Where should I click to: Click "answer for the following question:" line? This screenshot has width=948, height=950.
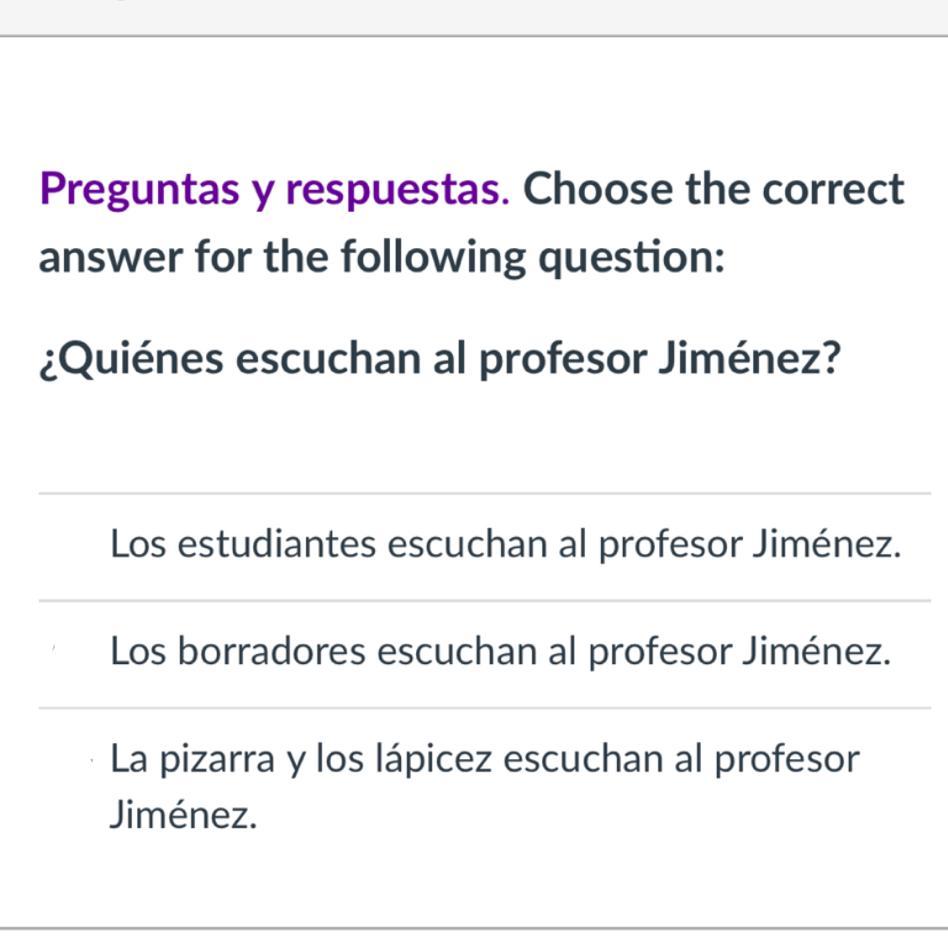pos(382,258)
